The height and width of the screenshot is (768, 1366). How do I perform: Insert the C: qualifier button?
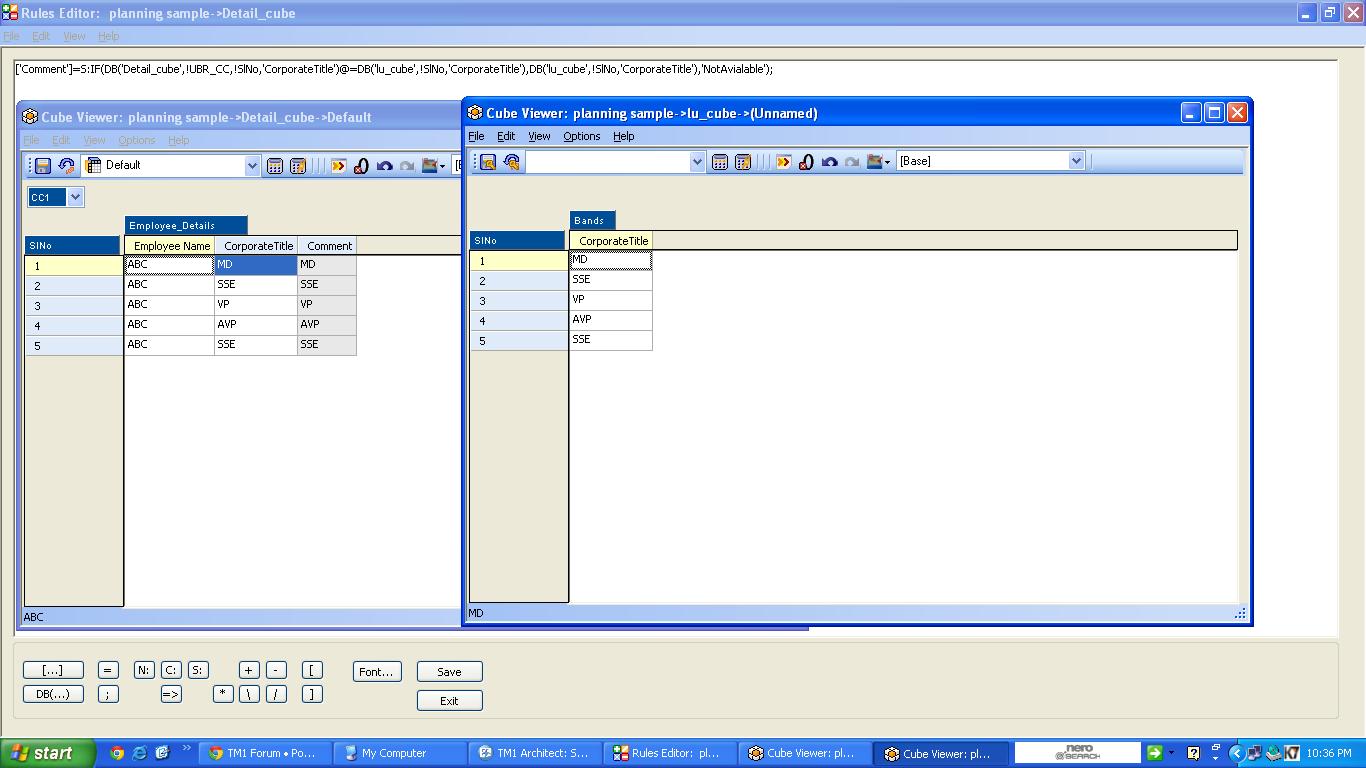(x=171, y=670)
